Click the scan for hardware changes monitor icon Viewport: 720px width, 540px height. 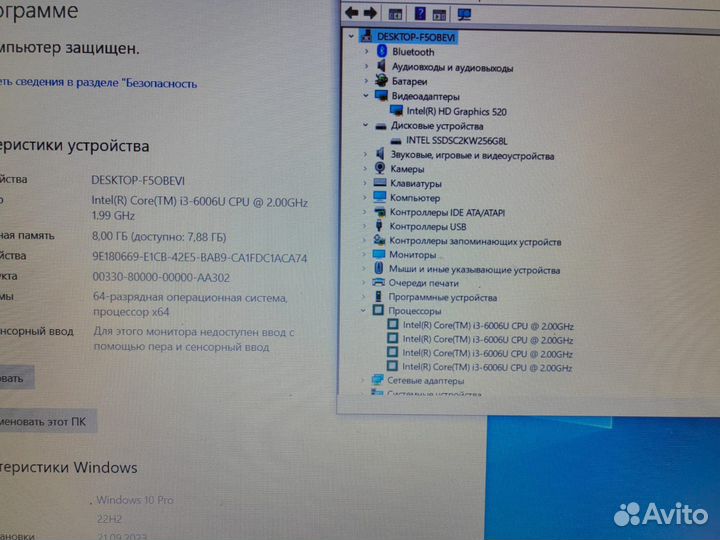click(x=464, y=15)
